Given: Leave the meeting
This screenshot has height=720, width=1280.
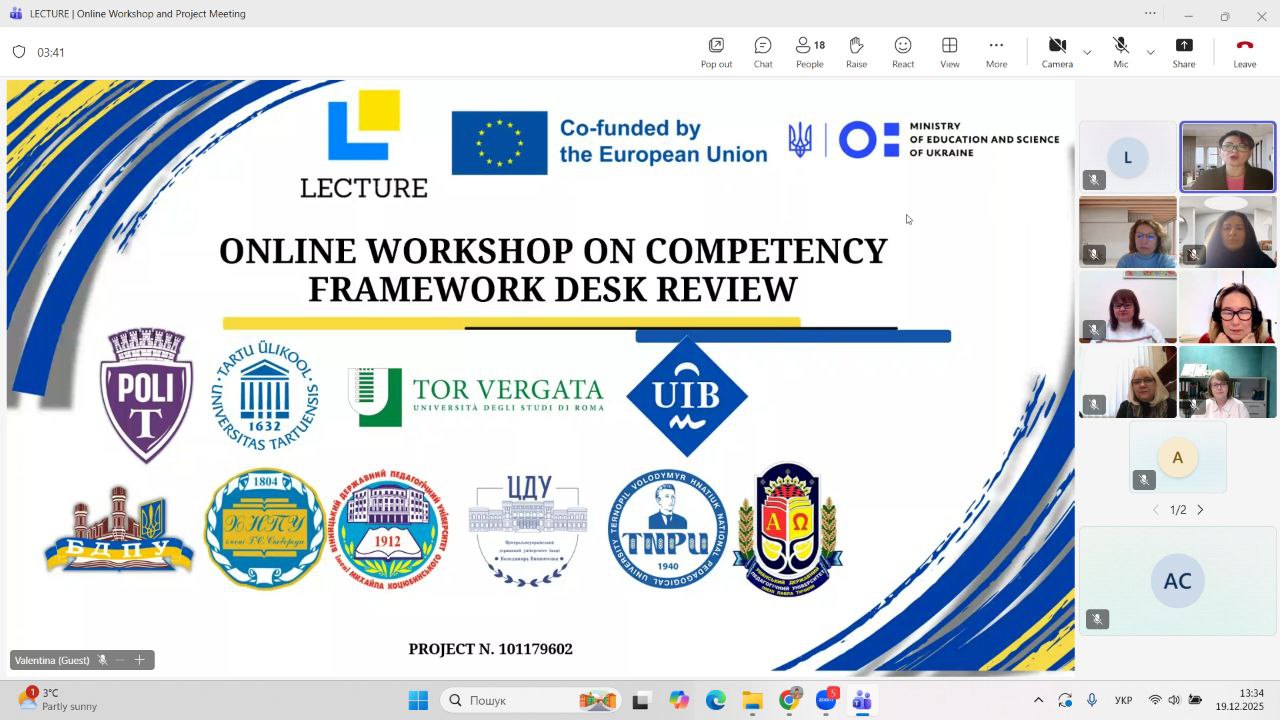Looking at the screenshot, I should [1244, 52].
